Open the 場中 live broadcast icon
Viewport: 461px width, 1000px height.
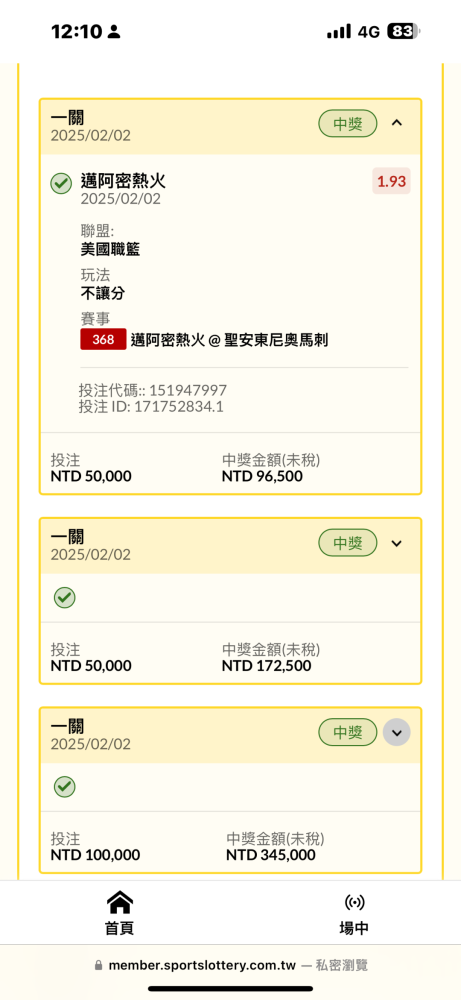[x=354, y=902]
